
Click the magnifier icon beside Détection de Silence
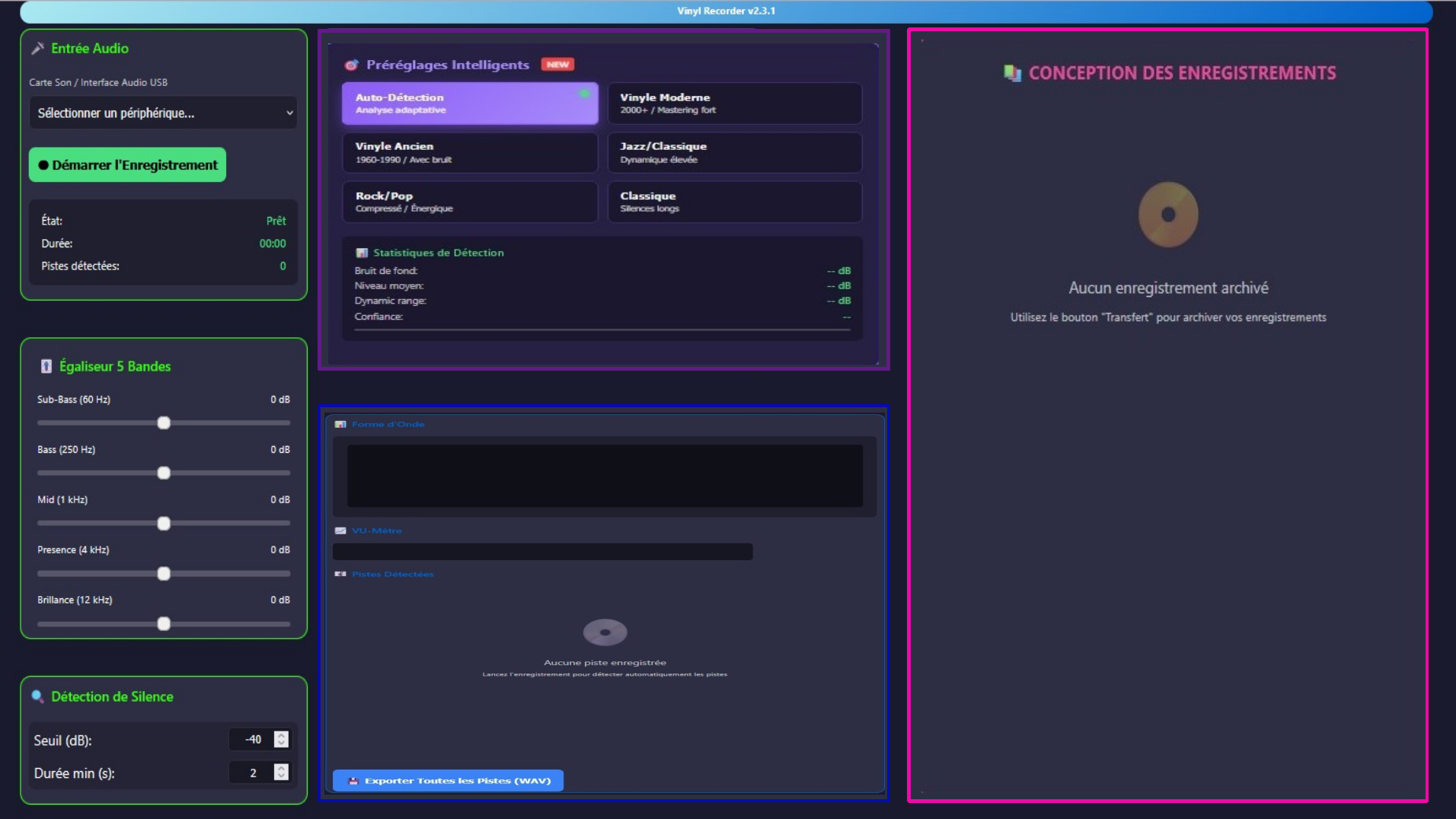coord(37,696)
